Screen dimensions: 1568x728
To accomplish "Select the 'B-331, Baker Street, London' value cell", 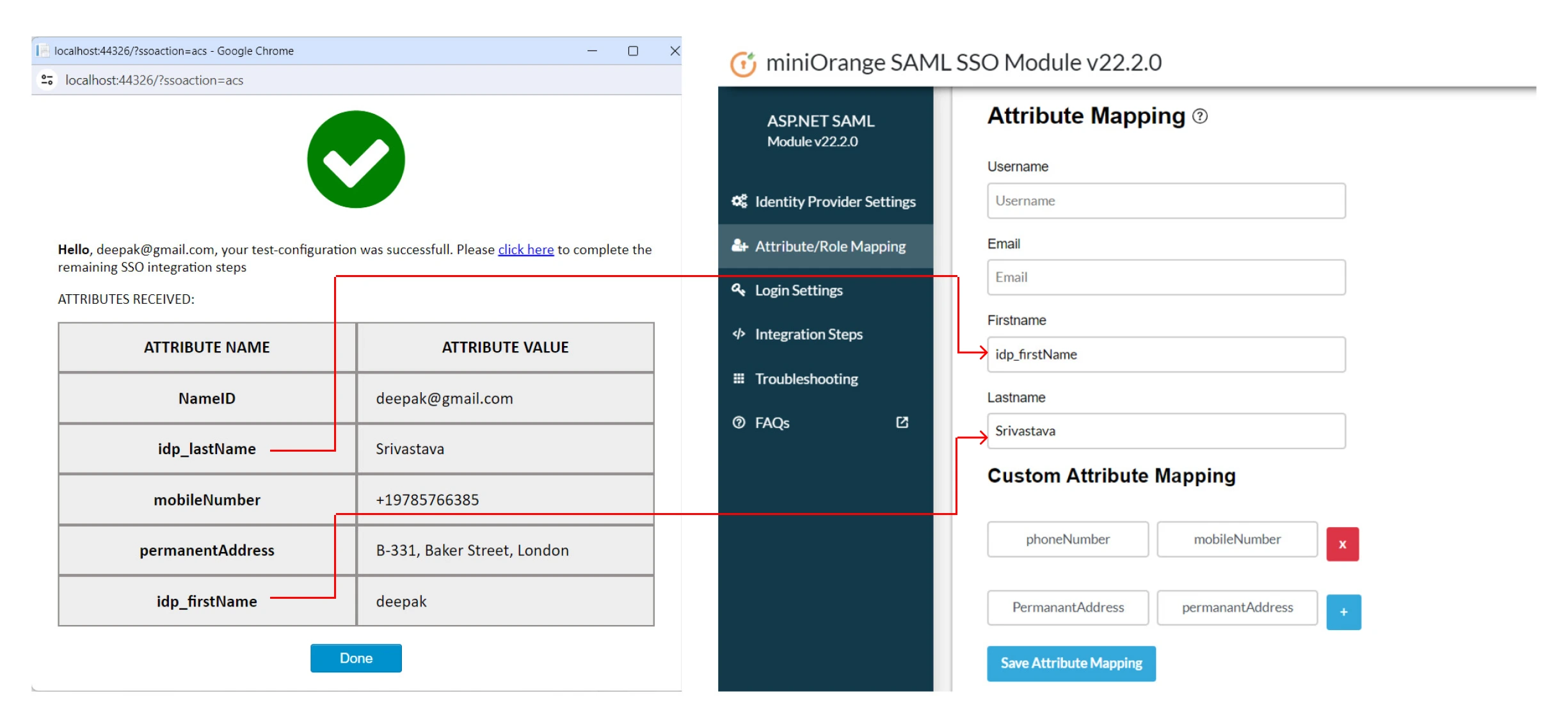I will tap(505, 550).
